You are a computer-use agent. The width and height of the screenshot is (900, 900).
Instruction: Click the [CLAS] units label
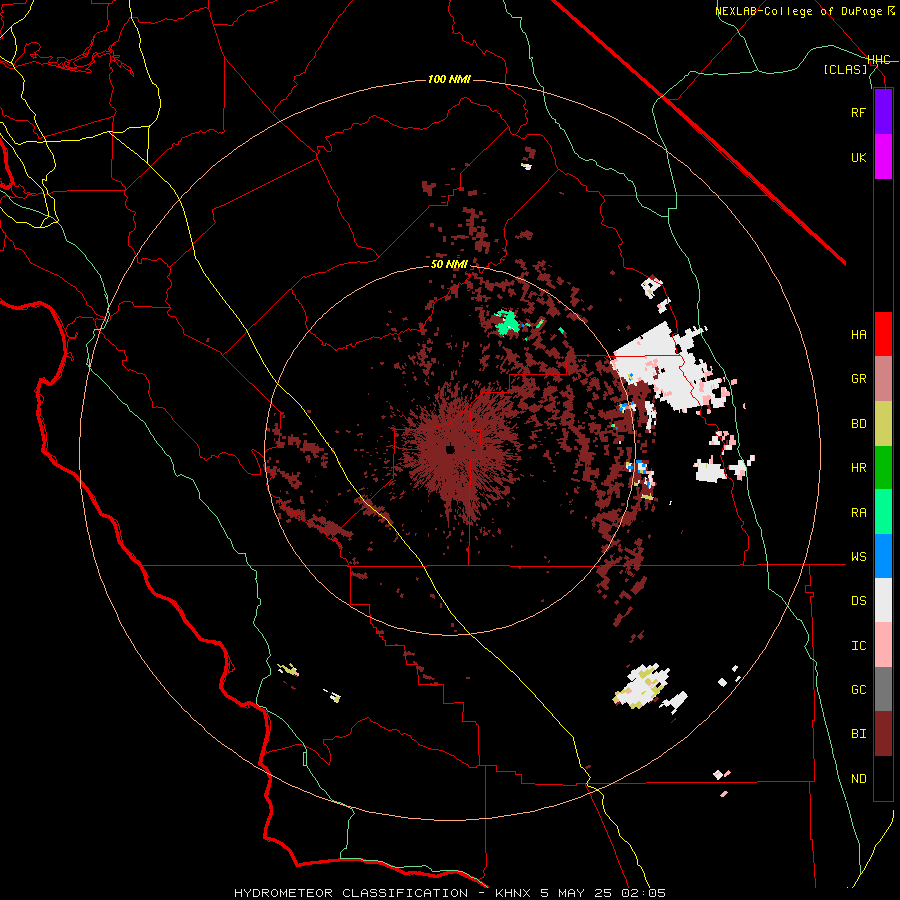coord(845,69)
